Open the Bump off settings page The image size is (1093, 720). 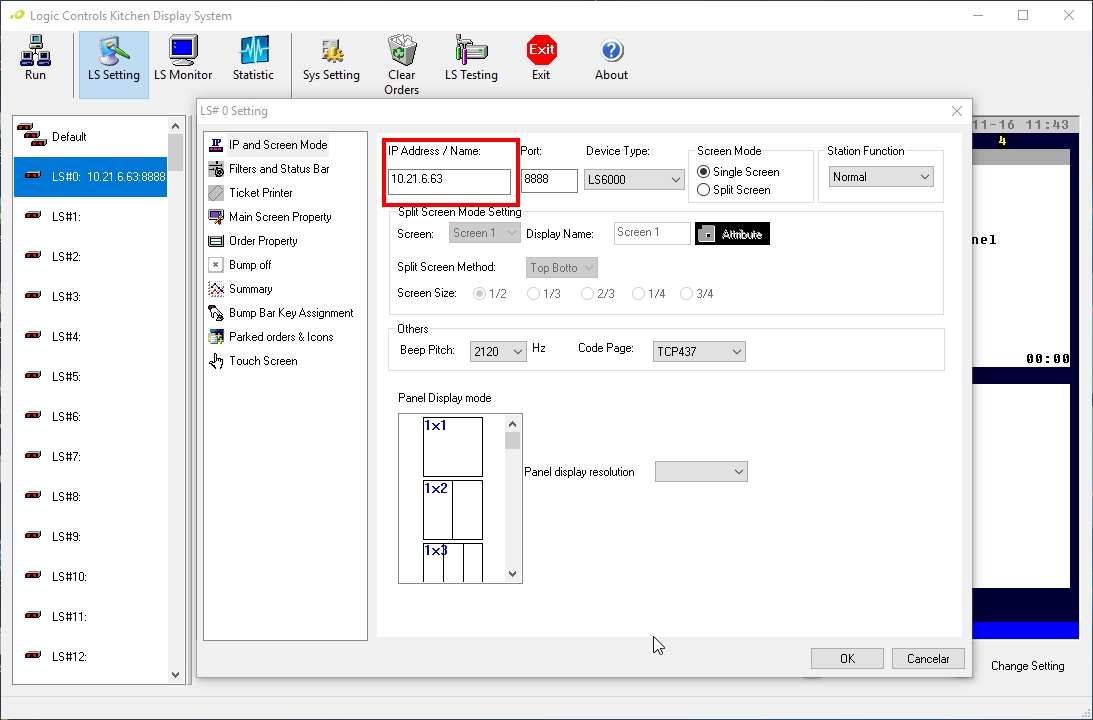coord(240,265)
